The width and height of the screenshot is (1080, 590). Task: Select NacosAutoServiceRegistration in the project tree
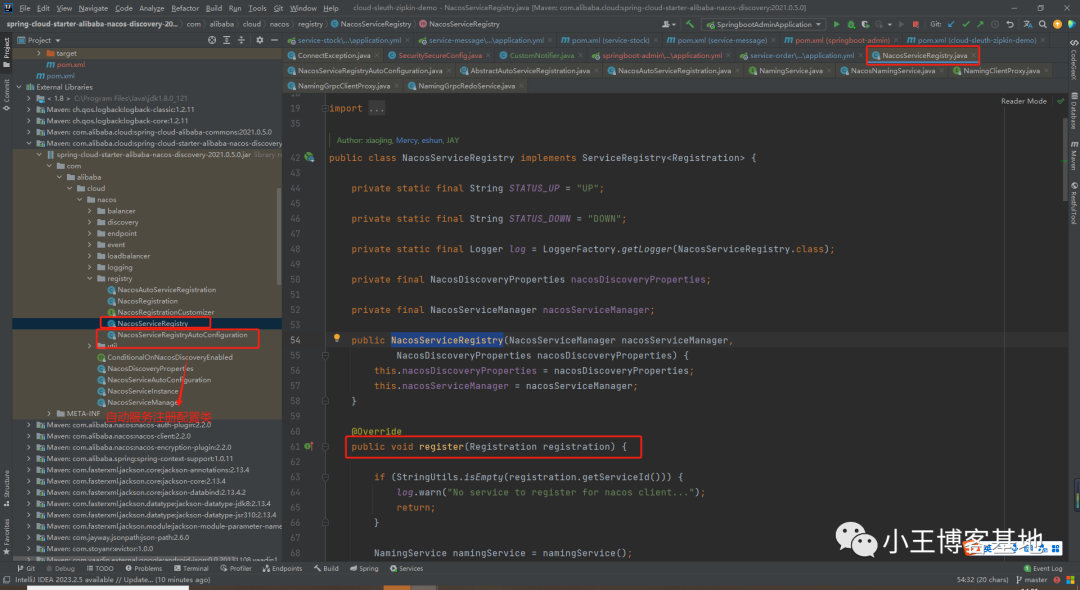click(x=166, y=290)
